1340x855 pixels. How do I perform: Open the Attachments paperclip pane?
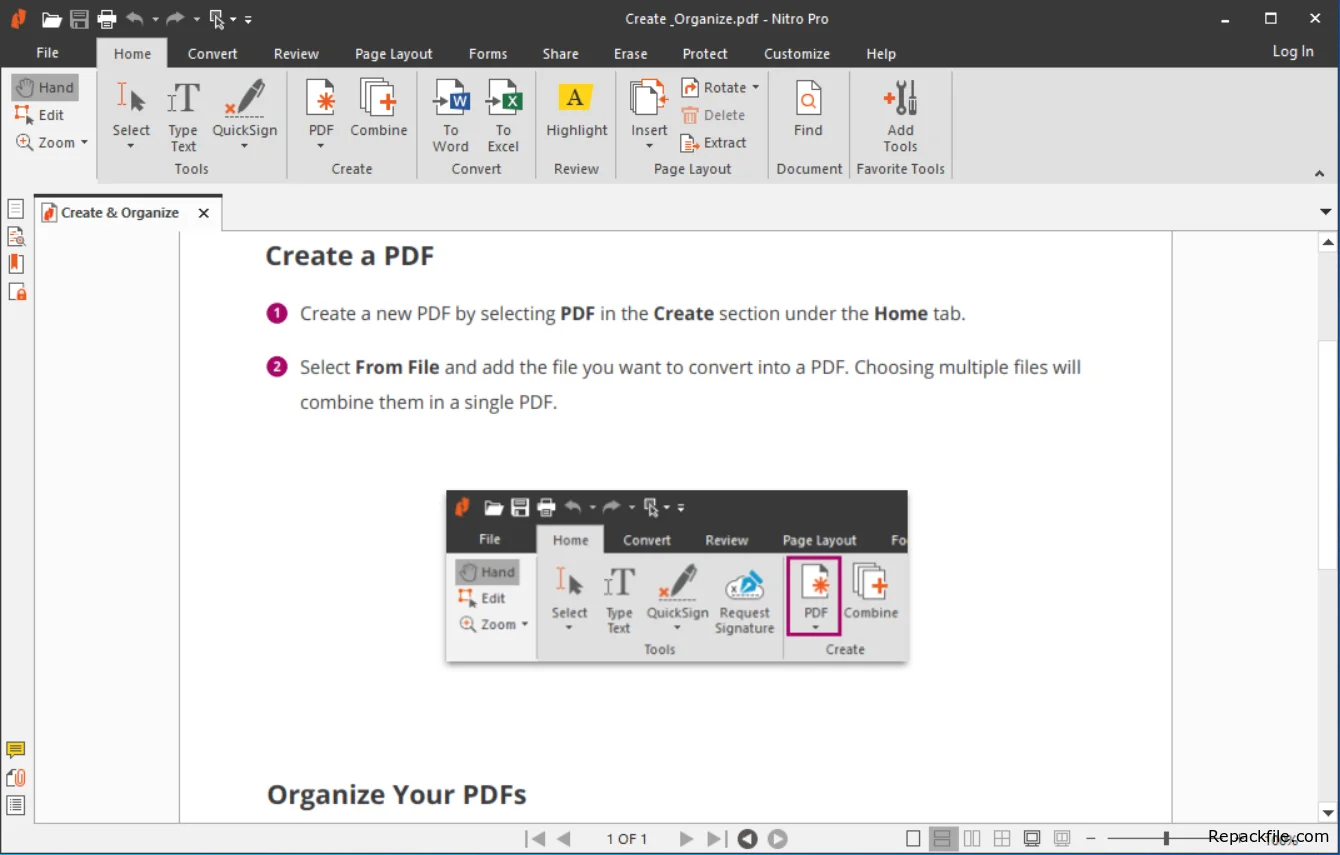click(16, 777)
